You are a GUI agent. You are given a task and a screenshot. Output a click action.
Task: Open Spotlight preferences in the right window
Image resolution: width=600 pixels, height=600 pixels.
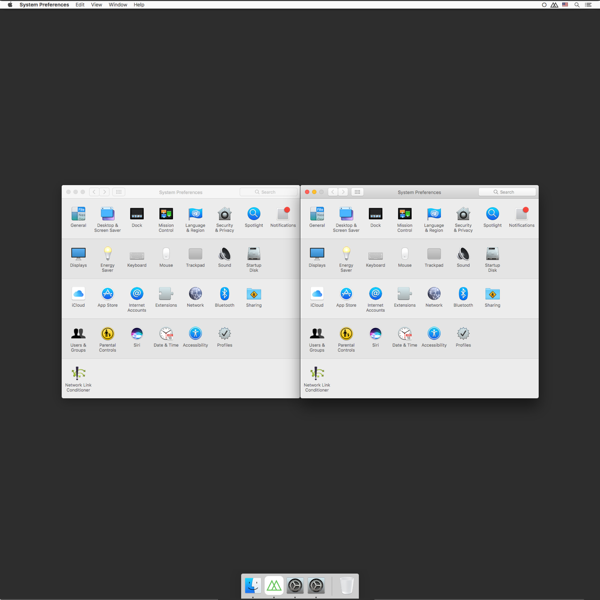click(492, 217)
